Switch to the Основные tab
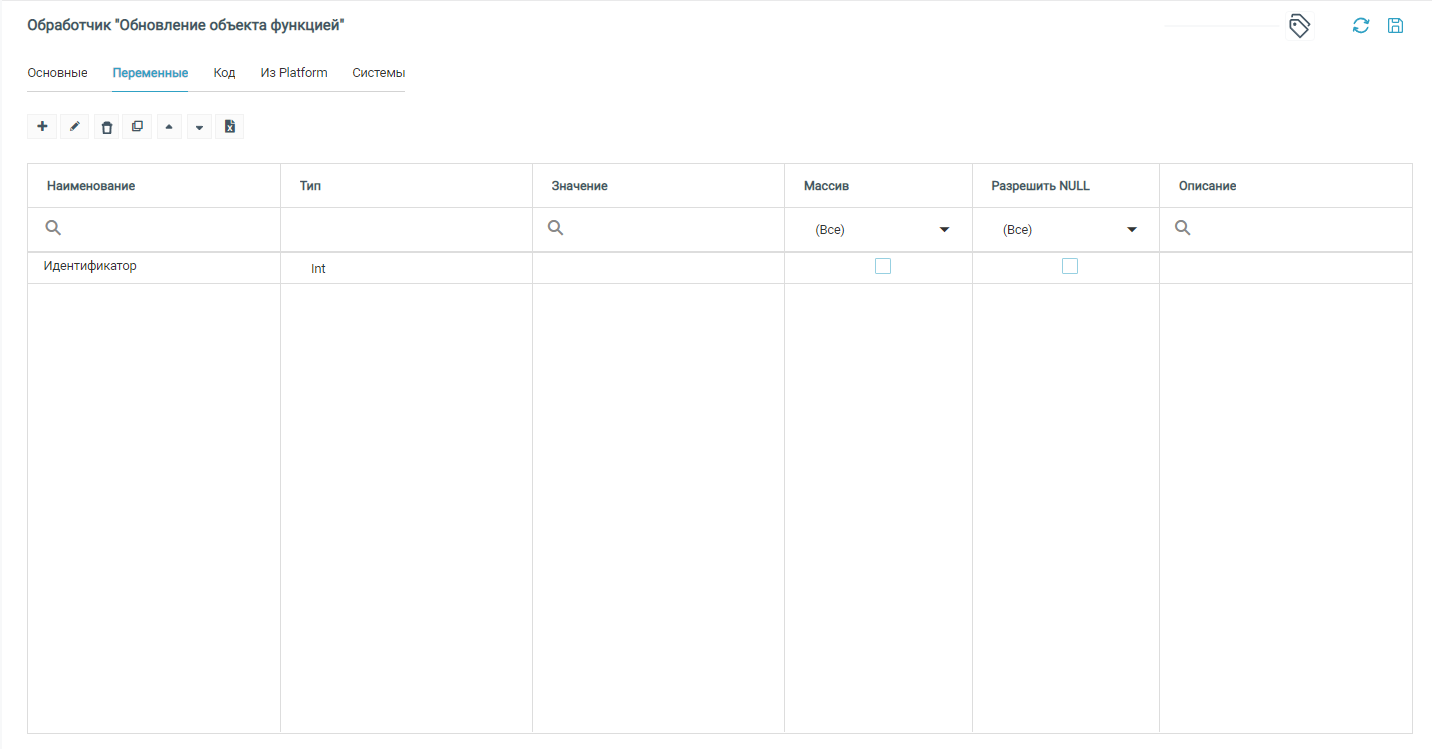 coord(57,73)
